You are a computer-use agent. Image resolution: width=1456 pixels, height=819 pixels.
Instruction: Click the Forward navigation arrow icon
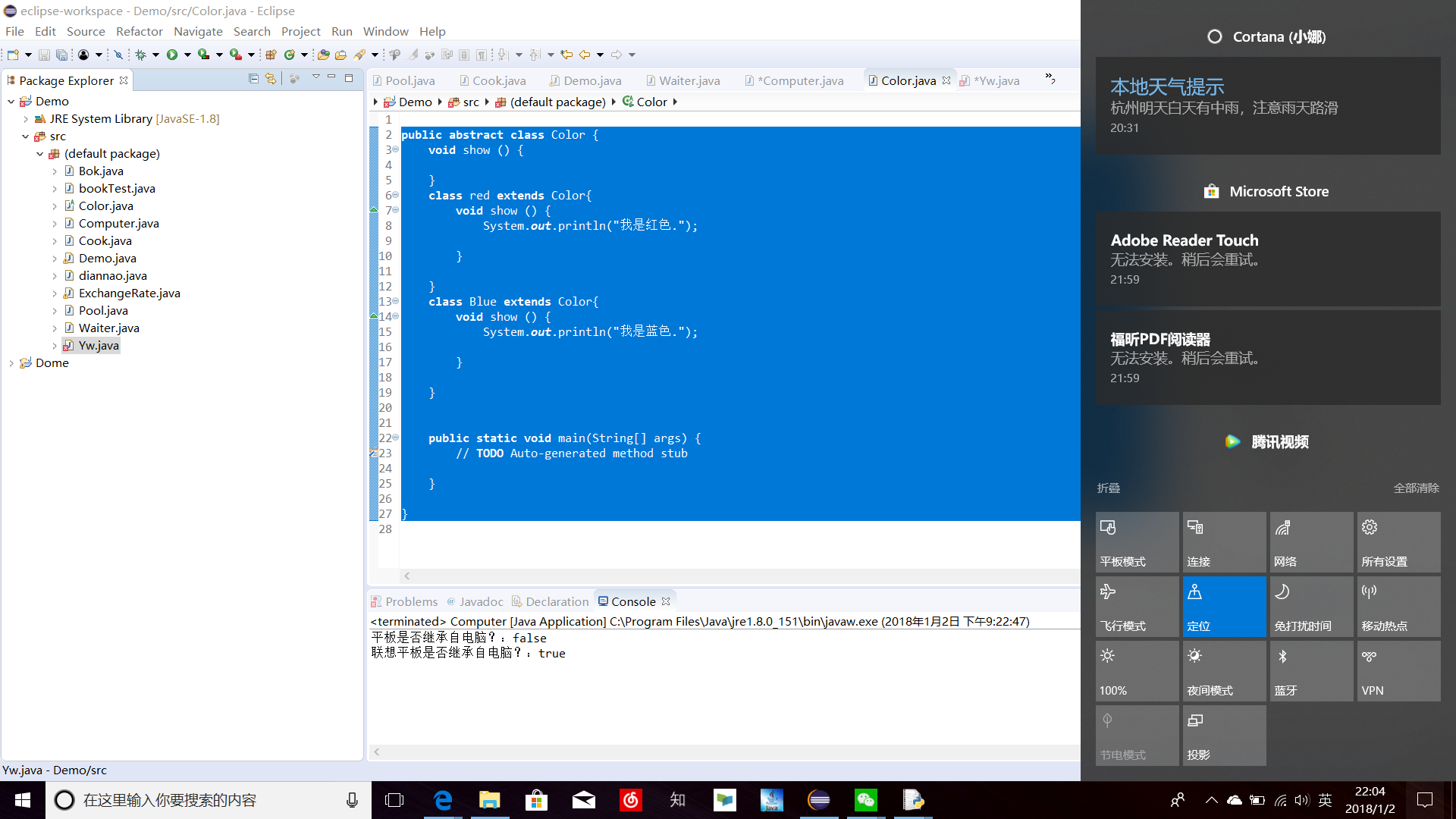(x=617, y=55)
